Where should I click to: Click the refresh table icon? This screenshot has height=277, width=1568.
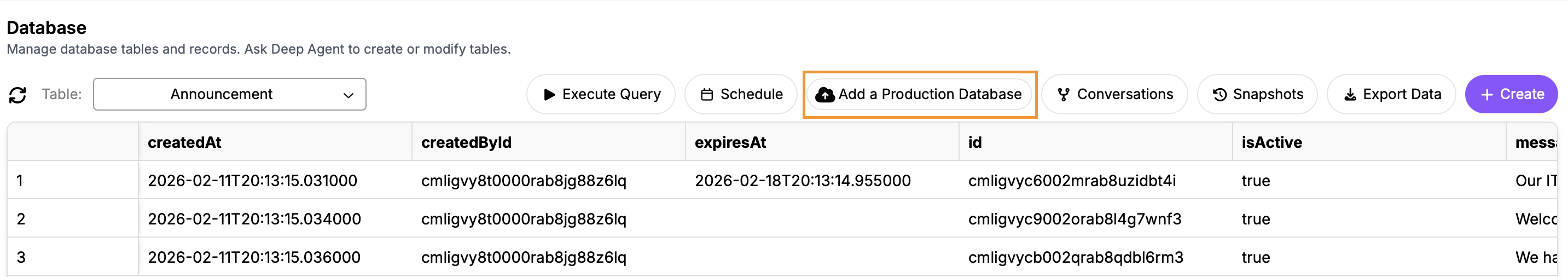[18, 94]
